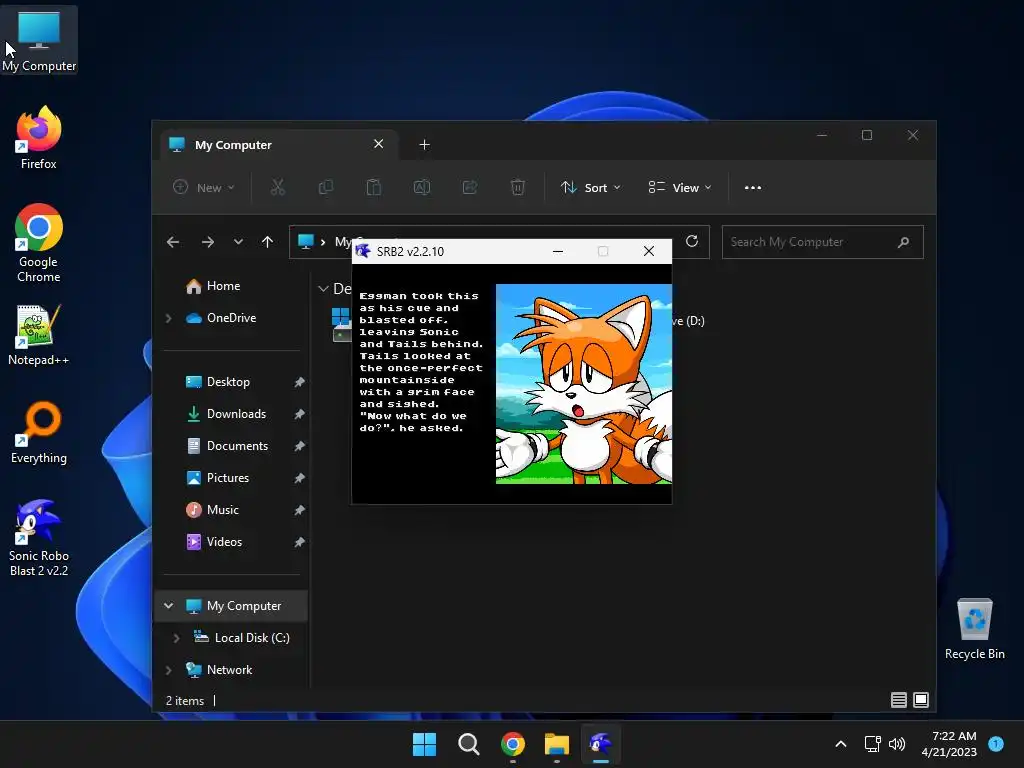Expand Local Disk (C:) tree node
Viewport: 1024px width, 768px height.
point(176,638)
